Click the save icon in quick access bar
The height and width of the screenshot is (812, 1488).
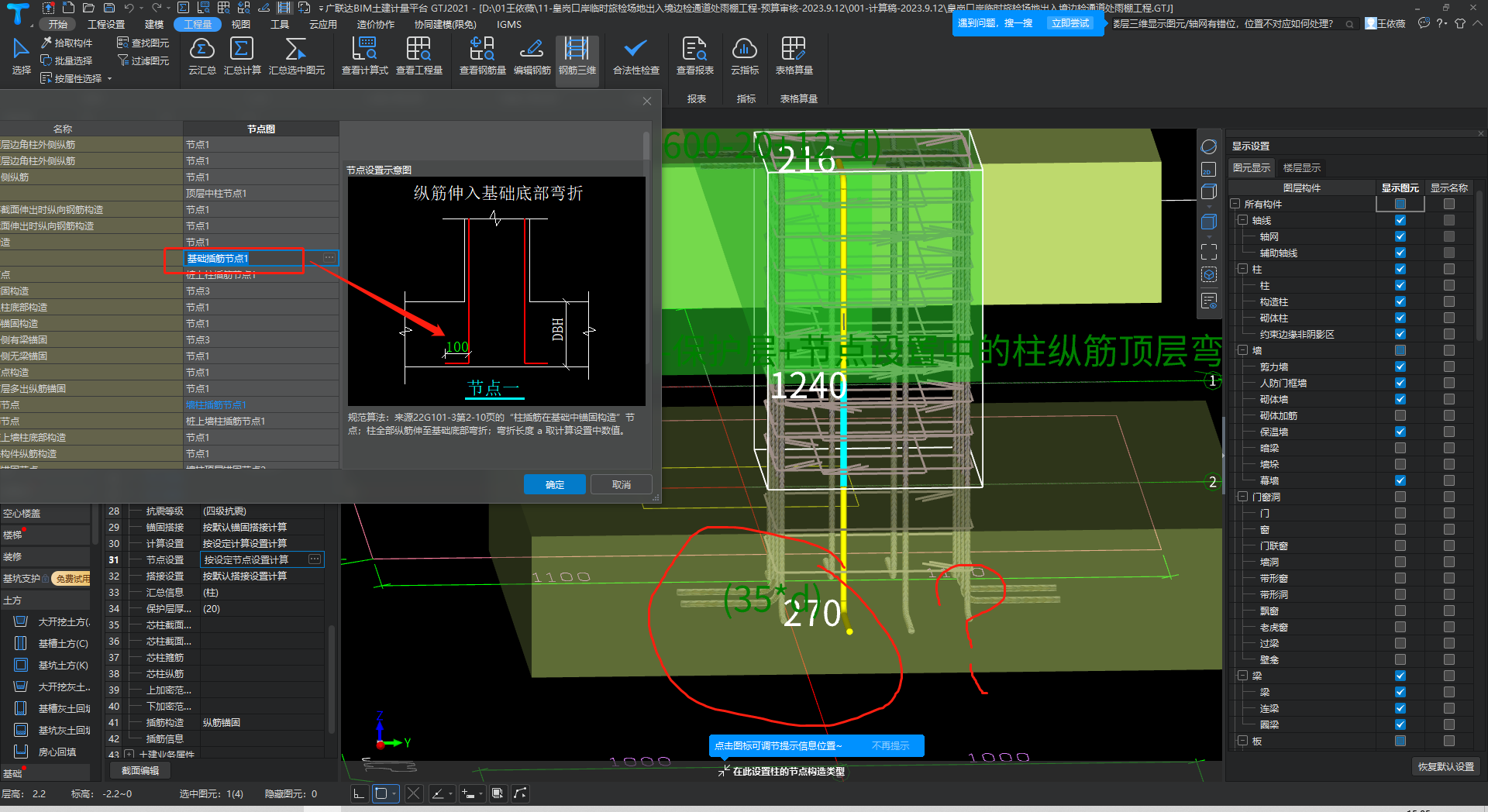tap(108, 8)
